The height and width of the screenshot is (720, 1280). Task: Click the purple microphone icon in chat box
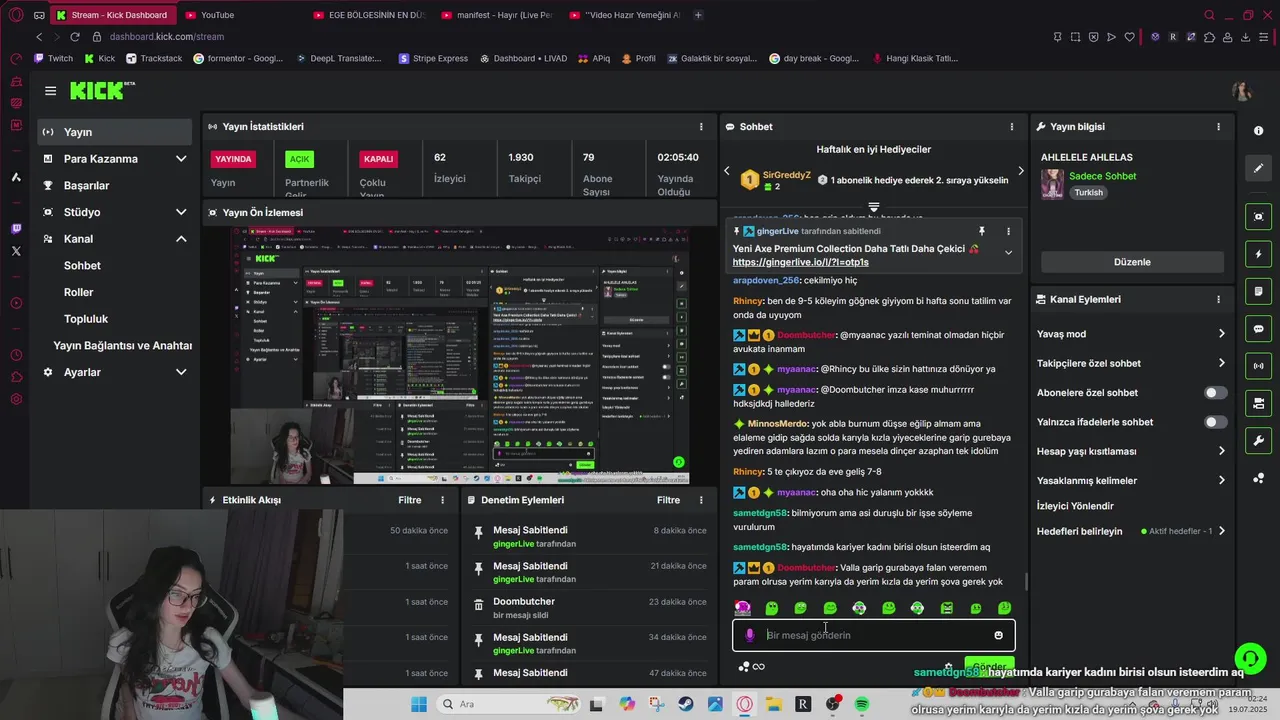click(750, 635)
